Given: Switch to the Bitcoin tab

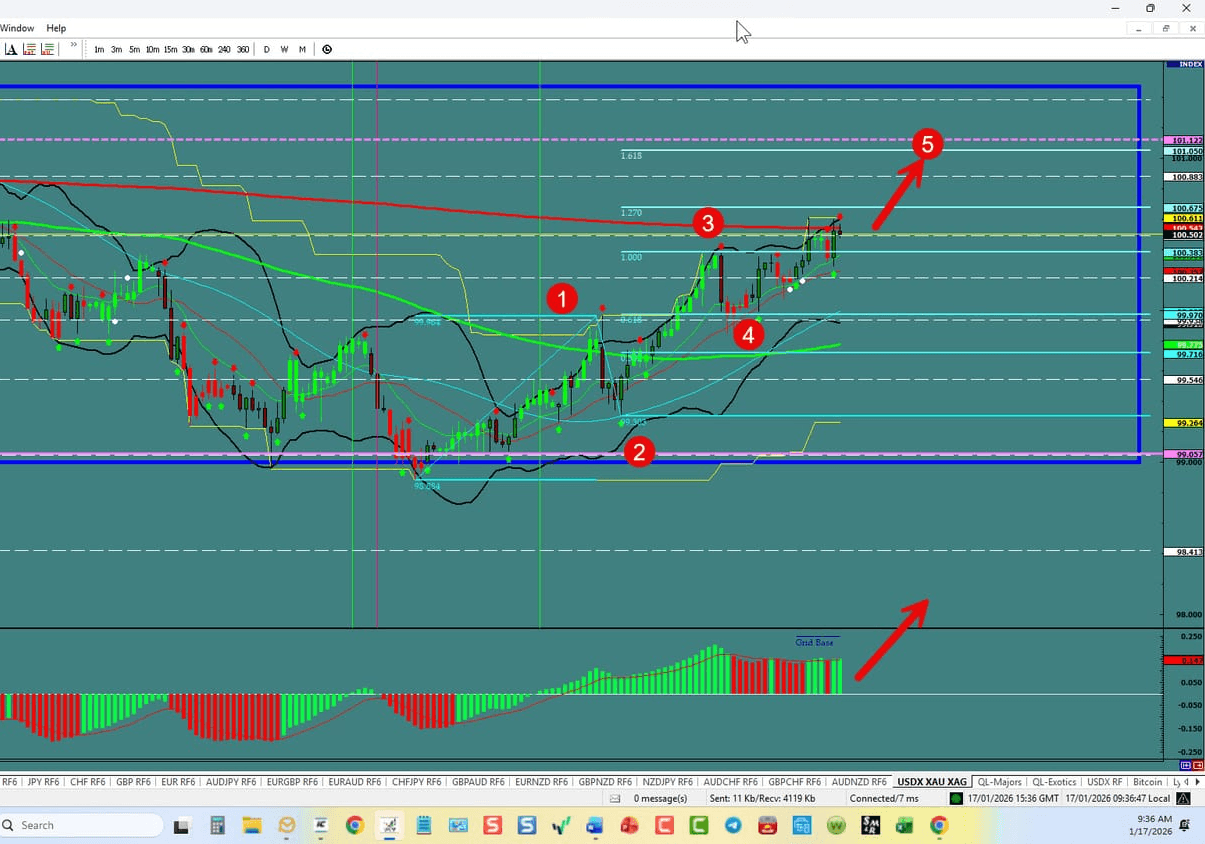Looking at the screenshot, I should coord(1147,781).
